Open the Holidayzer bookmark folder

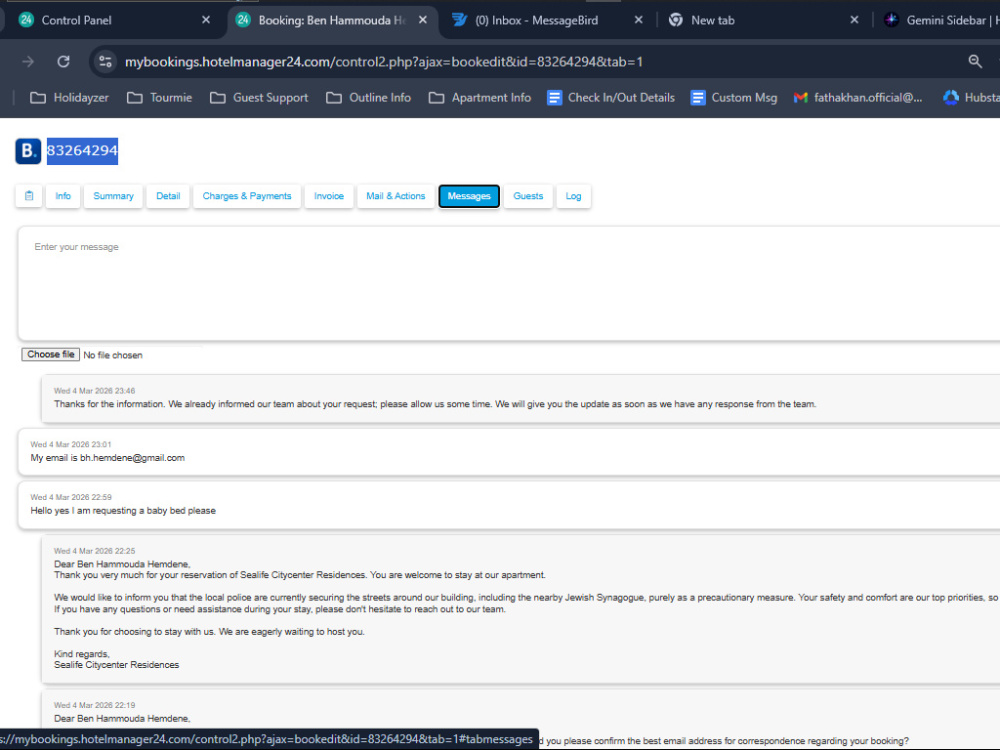pyautogui.click(x=70, y=98)
